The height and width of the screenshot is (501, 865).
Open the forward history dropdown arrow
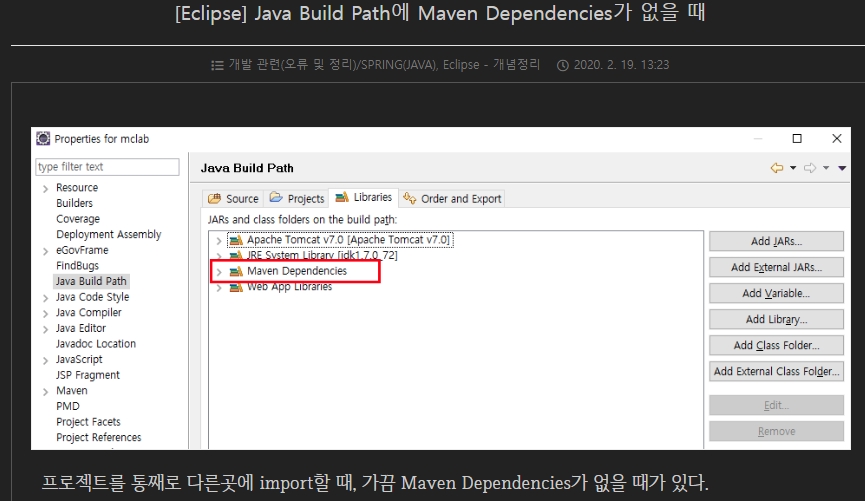826,168
